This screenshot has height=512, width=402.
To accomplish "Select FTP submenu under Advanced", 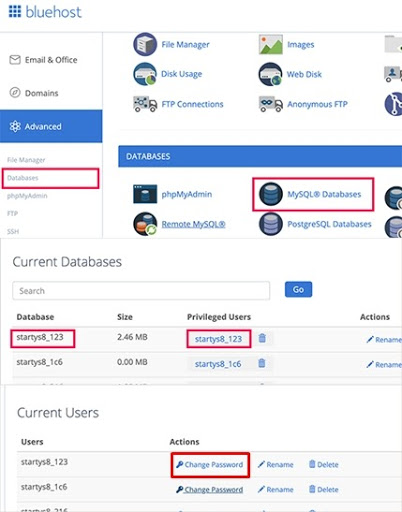I will click(x=12, y=213).
